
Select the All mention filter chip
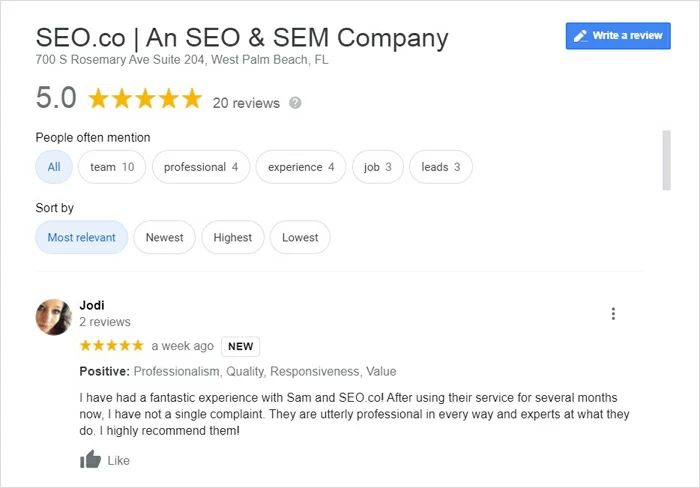coord(54,167)
